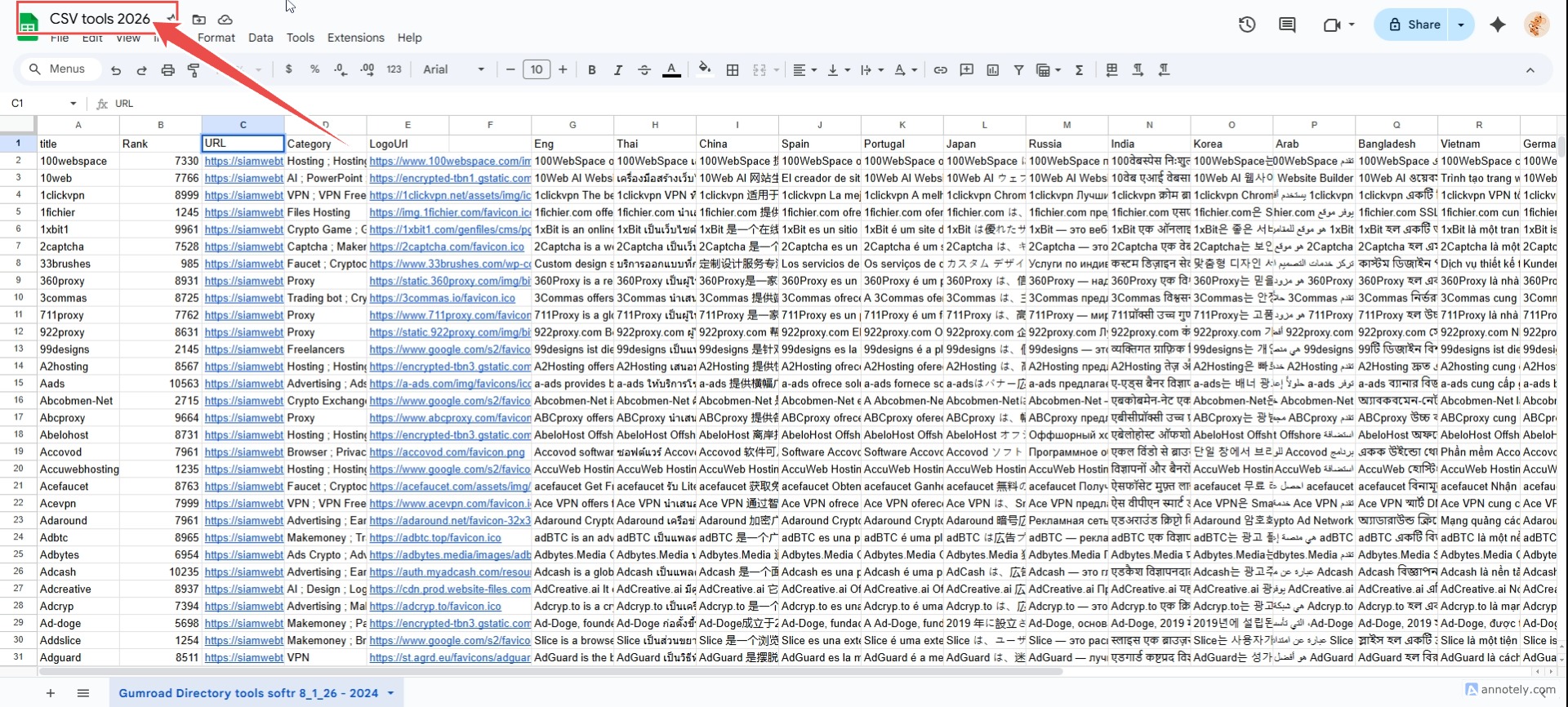Click the font size input field
The image size is (1568, 707).
click(x=537, y=70)
